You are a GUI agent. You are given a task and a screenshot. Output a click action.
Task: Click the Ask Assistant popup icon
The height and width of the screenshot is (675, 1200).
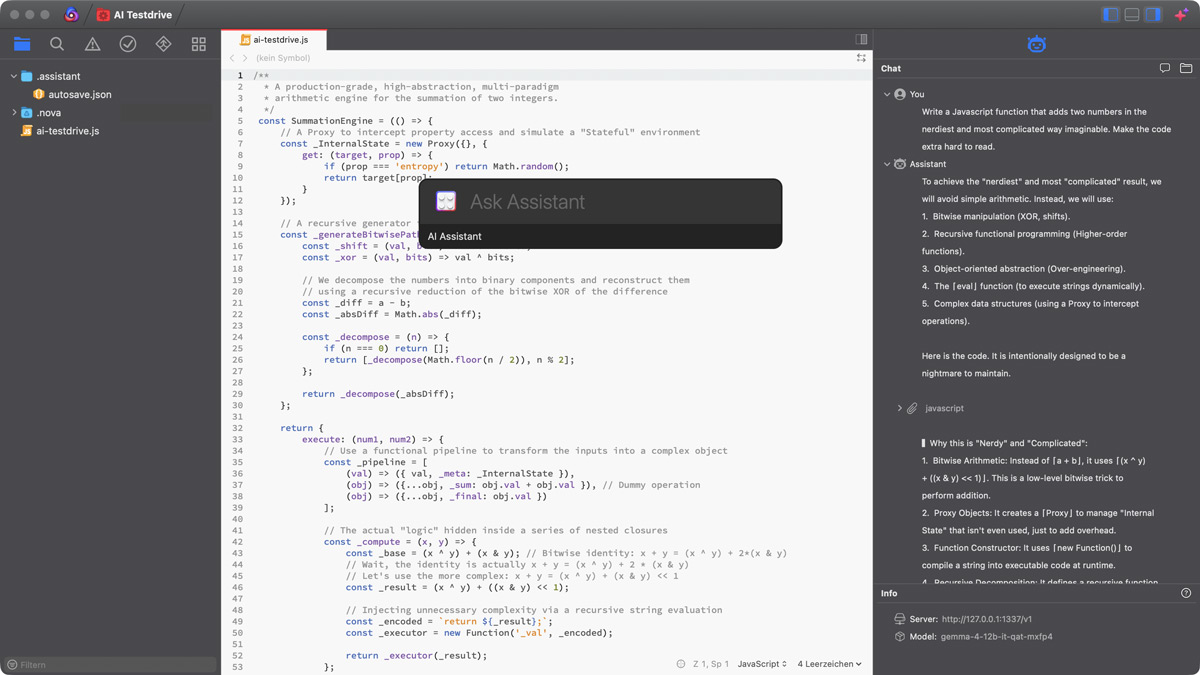446,201
